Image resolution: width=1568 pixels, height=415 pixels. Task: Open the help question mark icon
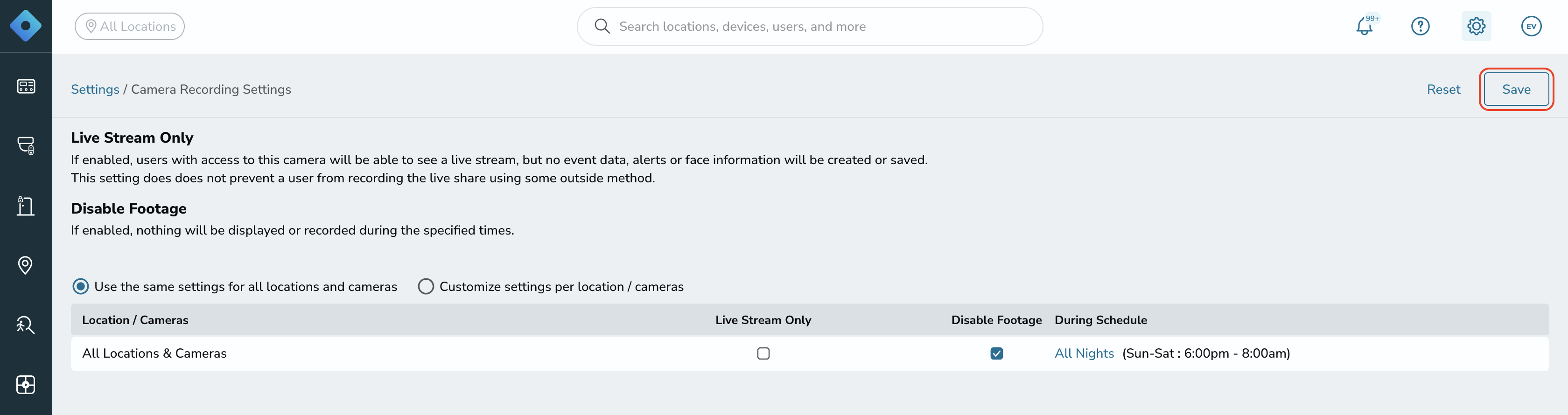(x=1420, y=26)
